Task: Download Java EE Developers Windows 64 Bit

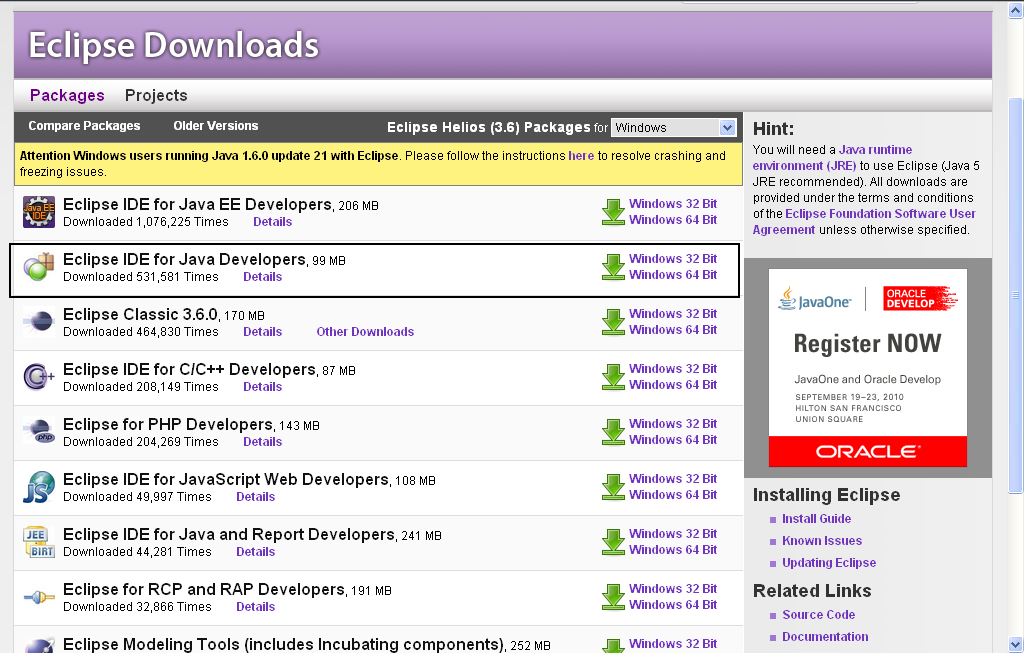Action: pyautogui.click(x=673, y=220)
